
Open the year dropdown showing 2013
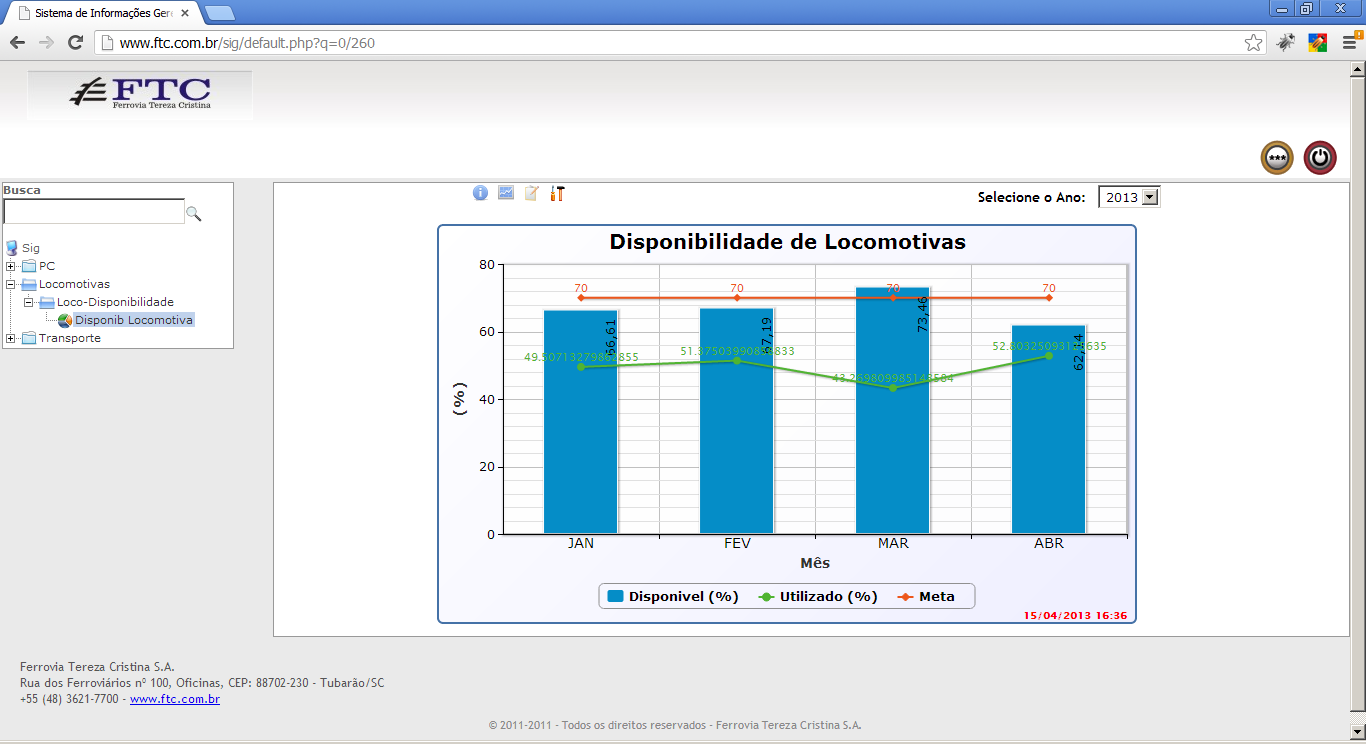coord(1129,197)
